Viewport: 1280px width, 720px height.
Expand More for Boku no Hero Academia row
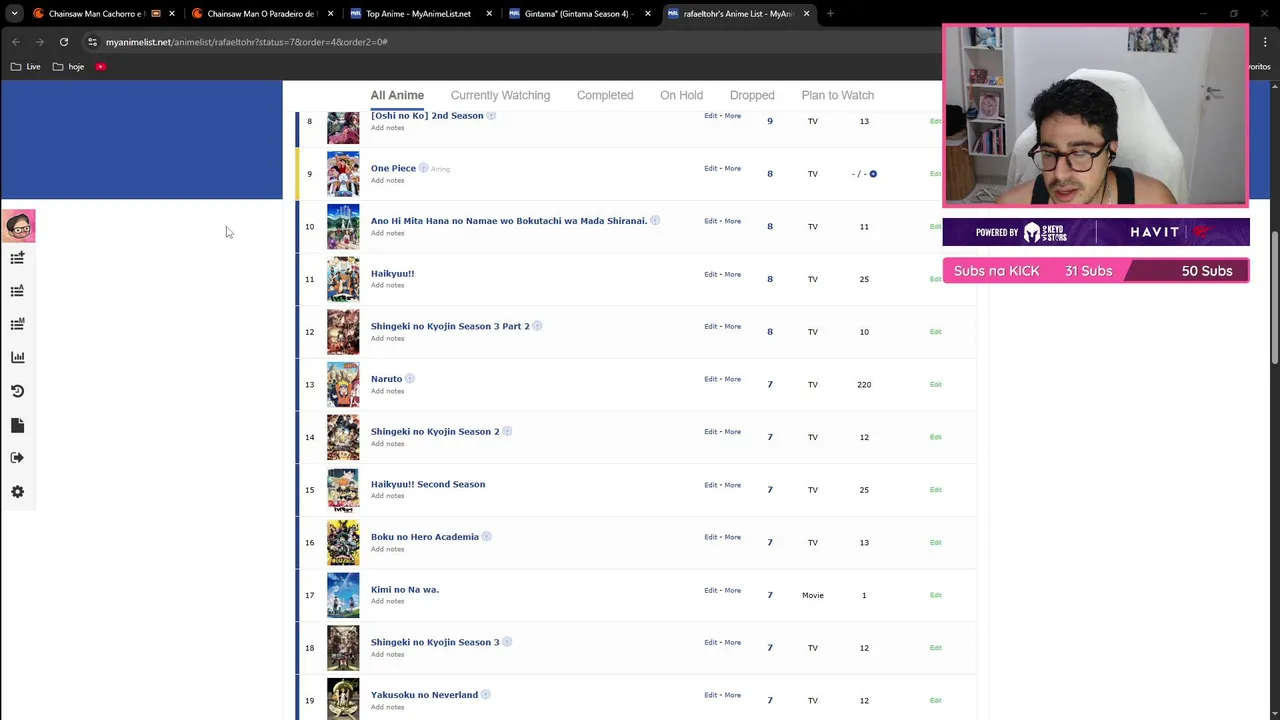[x=733, y=537]
